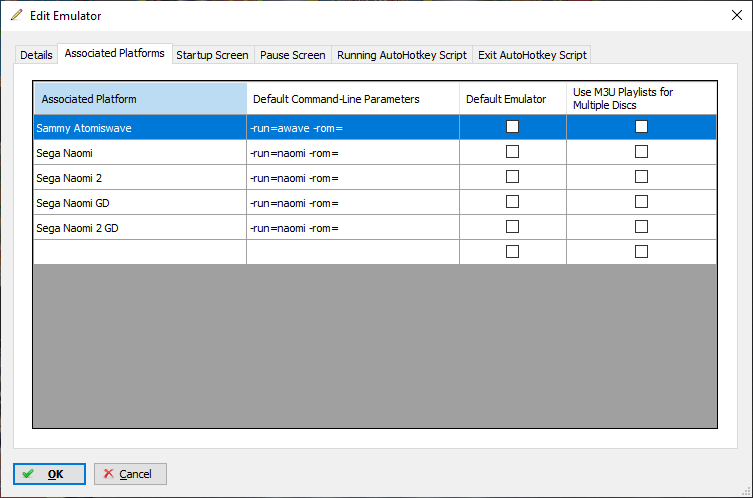753x498 pixels.
Task: Select the Sega Naomi 2 GD platform cell
Action: [x=140, y=228]
